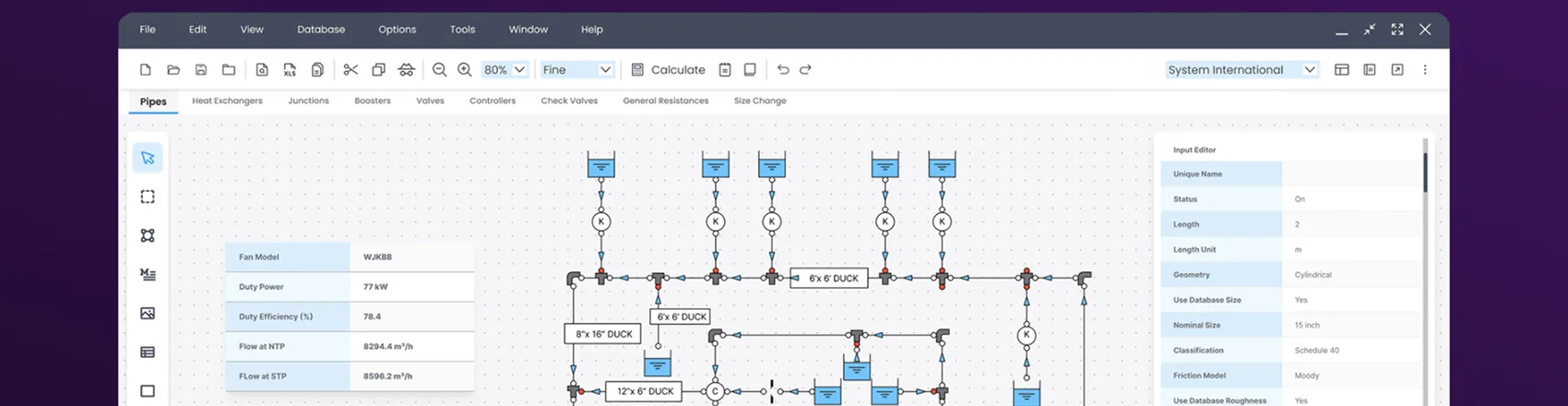Duplicate selection with overlapping squares icon
This screenshot has width=1568, height=406.
point(378,69)
